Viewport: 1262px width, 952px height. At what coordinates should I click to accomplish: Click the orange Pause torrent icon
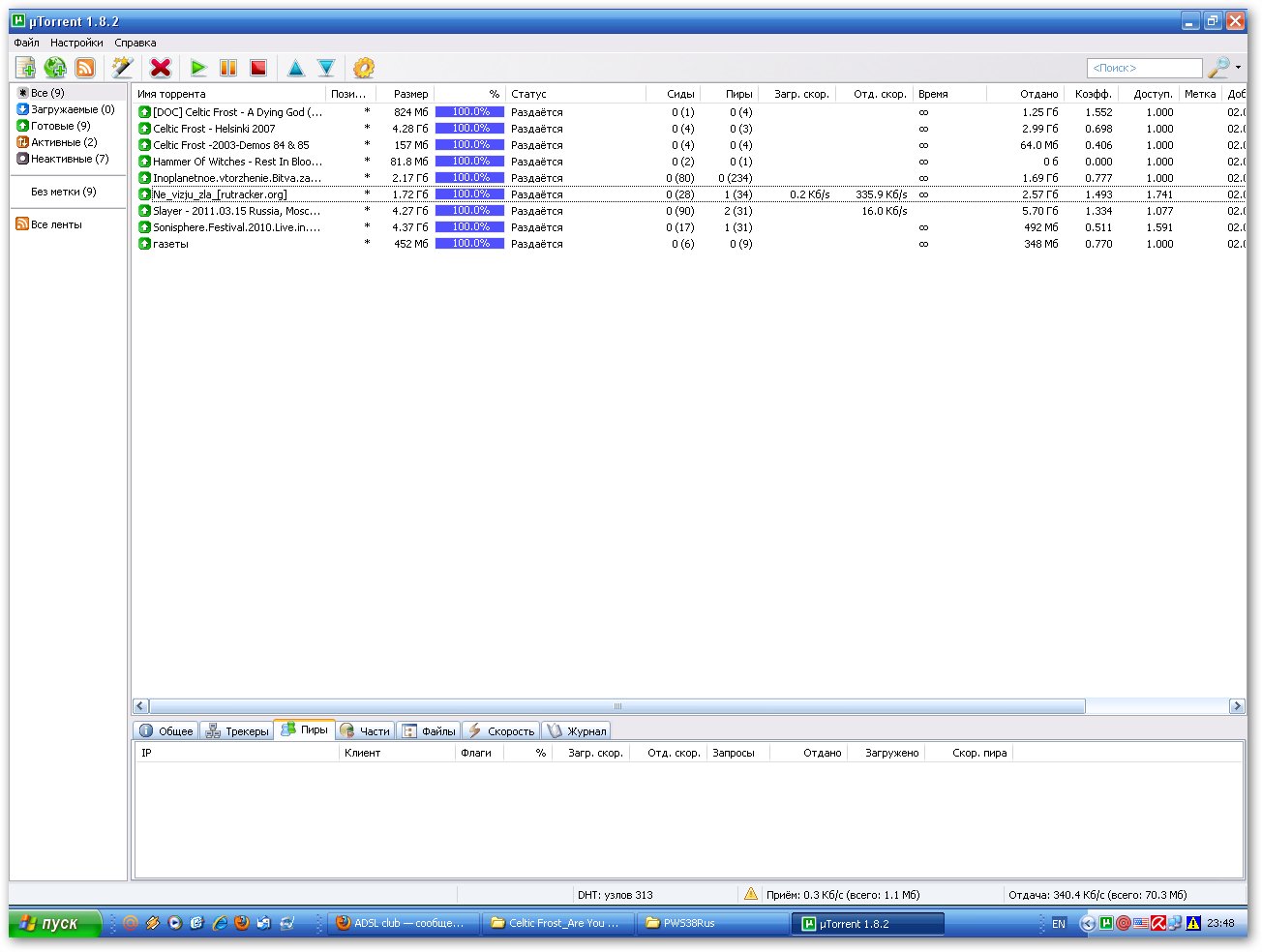(x=228, y=68)
